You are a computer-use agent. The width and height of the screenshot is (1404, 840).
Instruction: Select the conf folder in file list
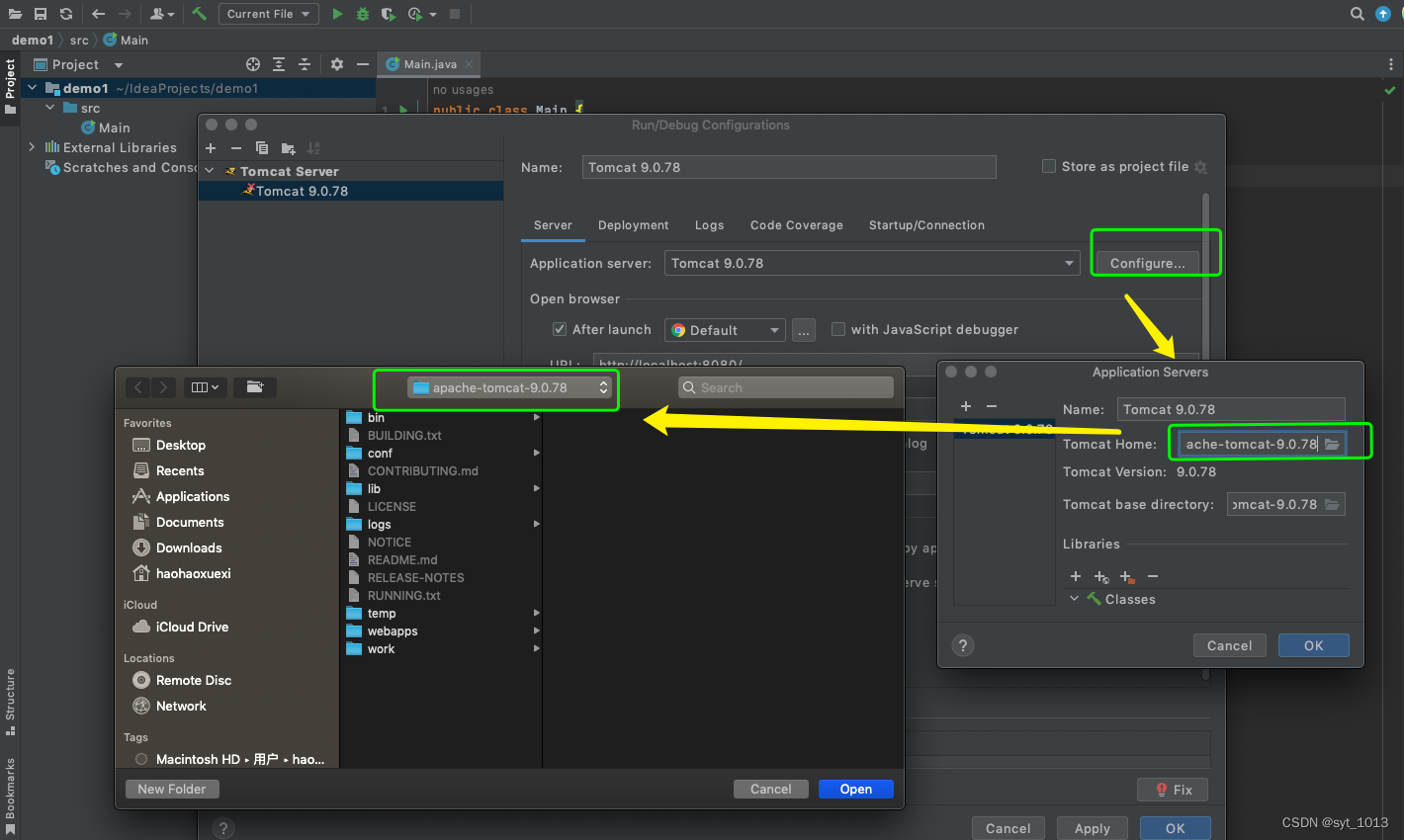coord(442,453)
